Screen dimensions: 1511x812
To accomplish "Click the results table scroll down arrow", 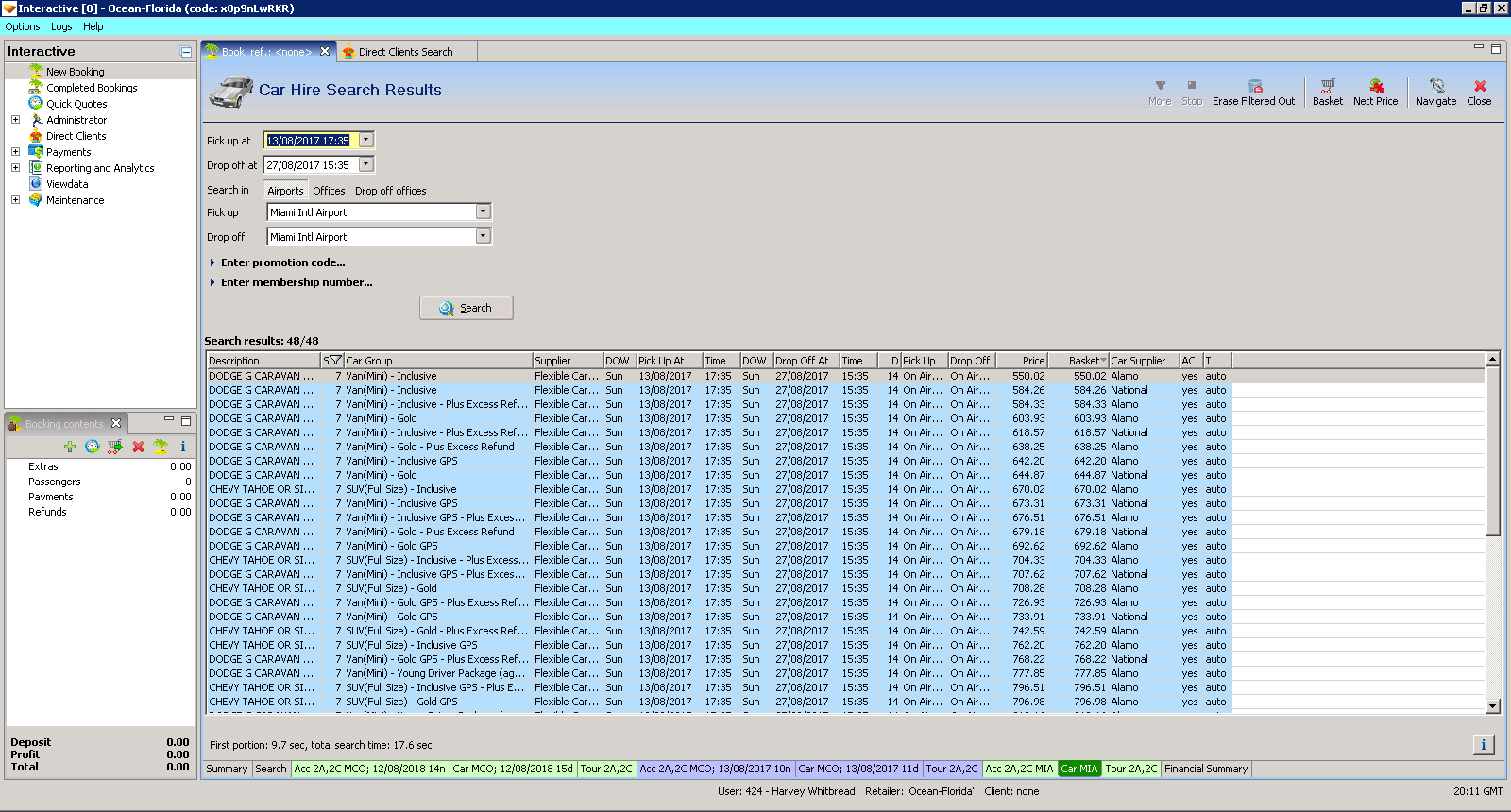I will (1493, 705).
